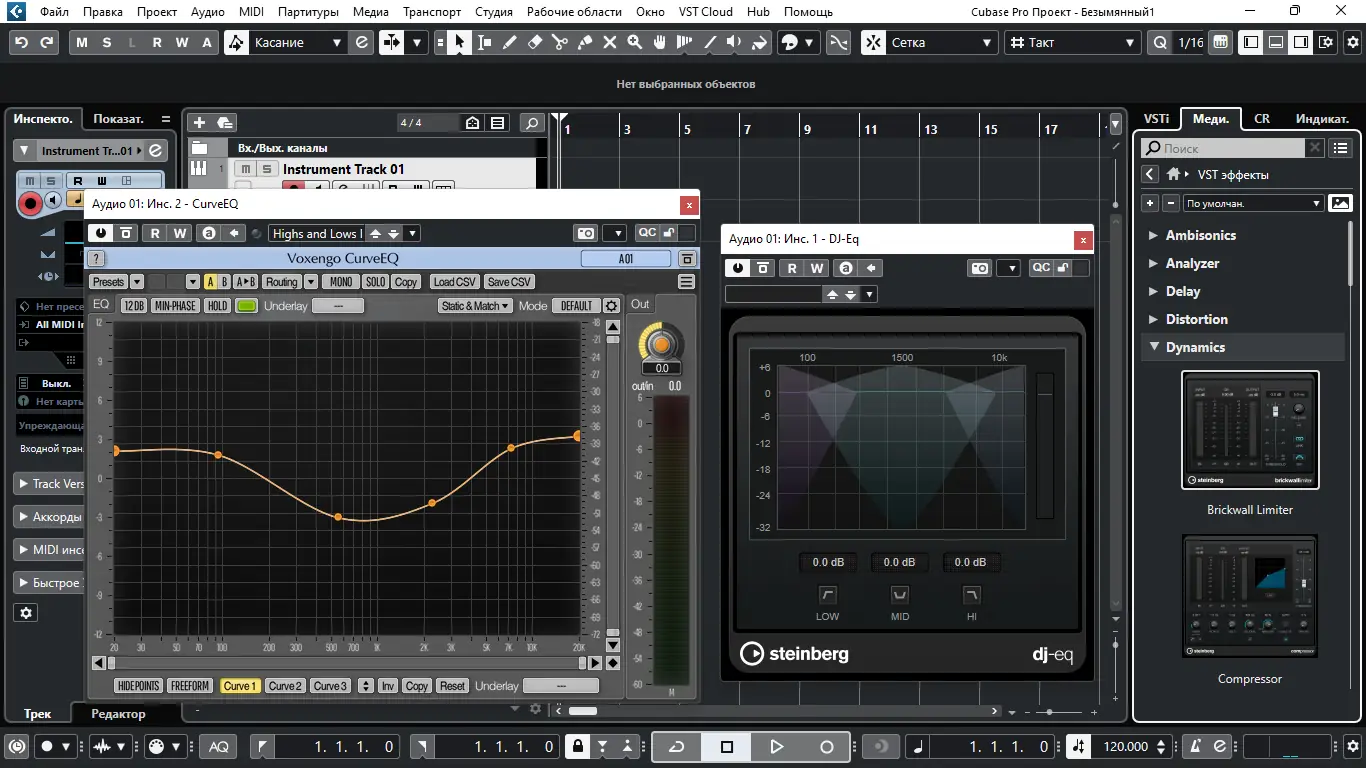Select the Object Selection arrow tool
Screen dimensions: 1366x768
tap(459, 43)
